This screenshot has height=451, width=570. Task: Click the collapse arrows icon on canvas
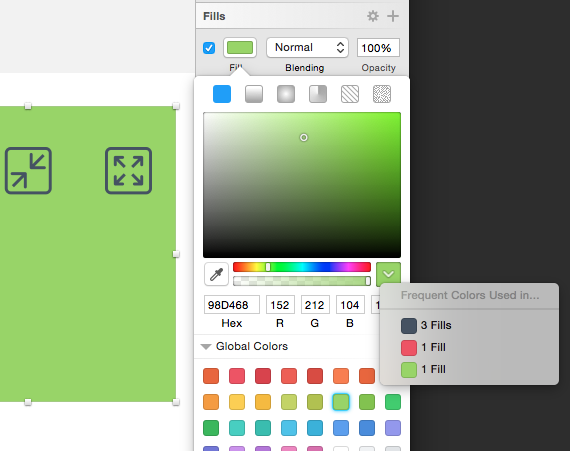(x=28, y=170)
